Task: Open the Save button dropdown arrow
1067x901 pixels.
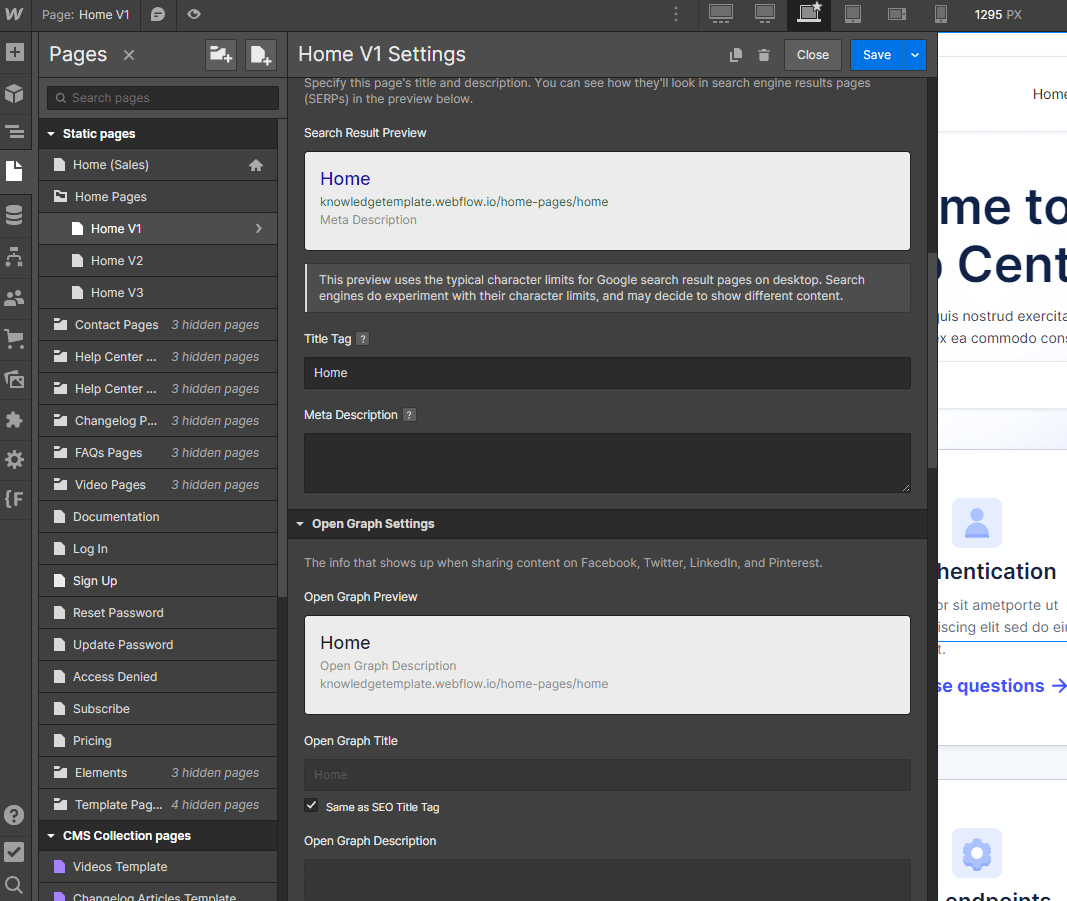Action: coord(914,55)
